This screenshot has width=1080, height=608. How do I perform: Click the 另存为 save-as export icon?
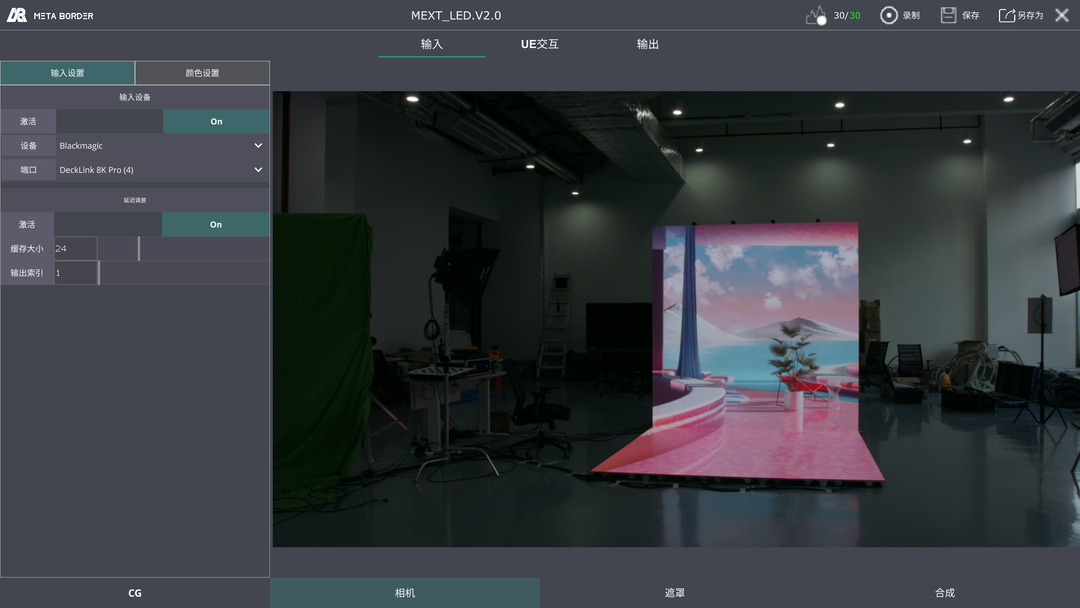1007,15
